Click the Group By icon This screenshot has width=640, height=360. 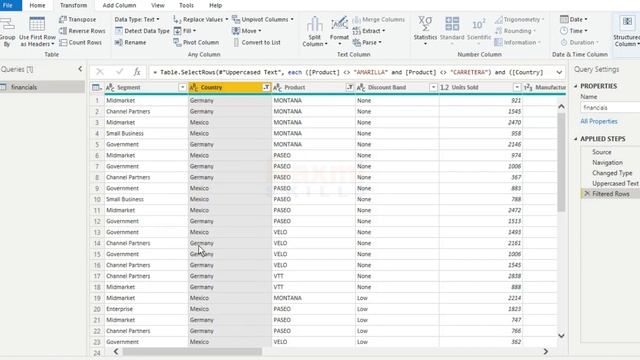click(7, 25)
